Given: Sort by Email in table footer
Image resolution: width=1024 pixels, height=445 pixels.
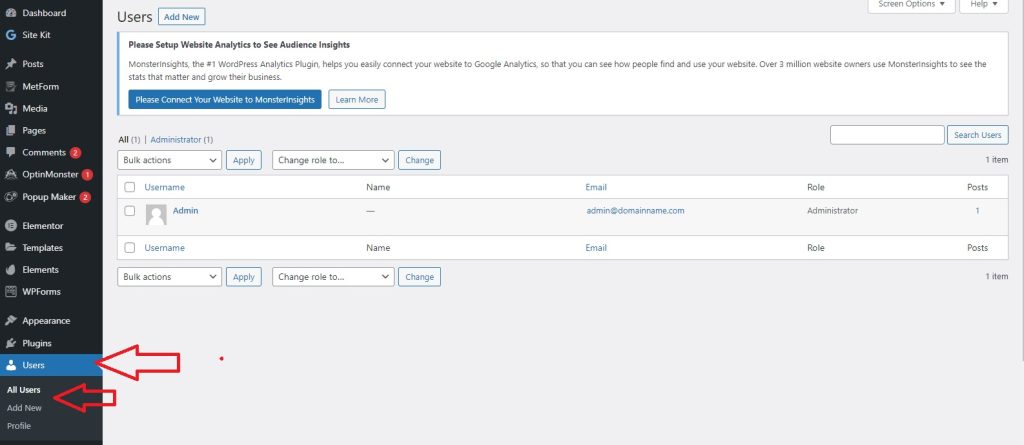Looking at the screenshot, I should click(x=596, y=248).
